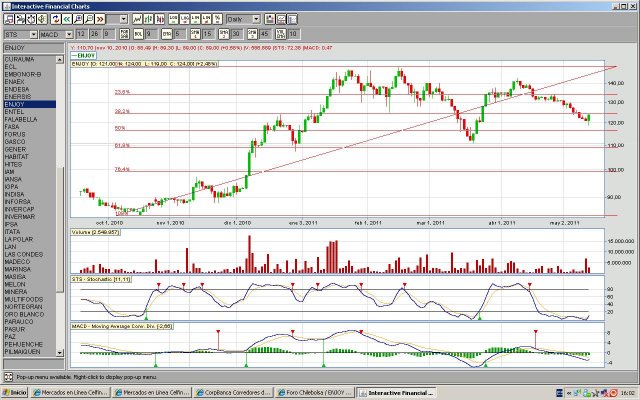
Task: Click the MACD fast period field 12
Action: [x=81, y=34]
